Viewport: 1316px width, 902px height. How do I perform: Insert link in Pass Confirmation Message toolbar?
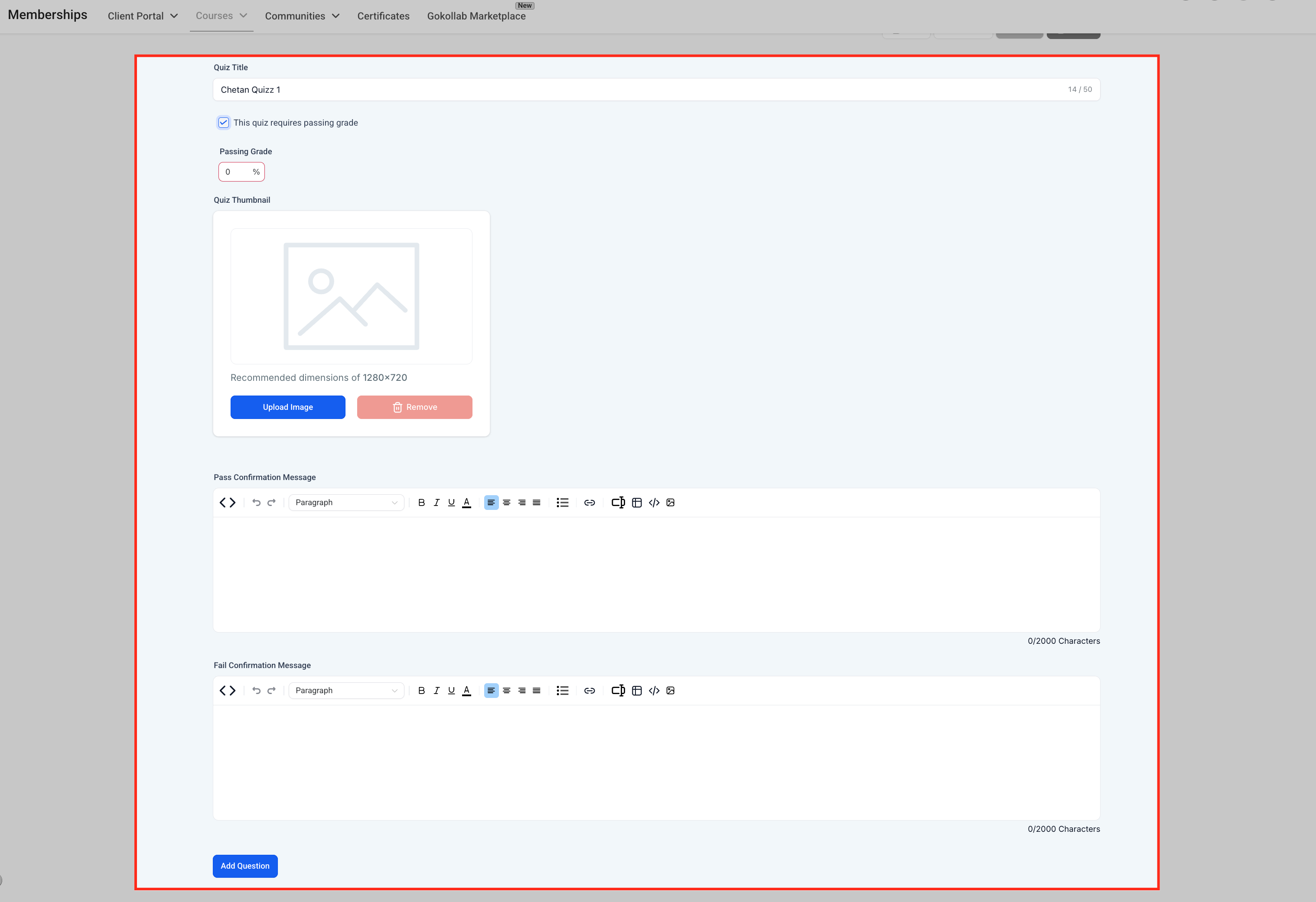tap(590, 503)
